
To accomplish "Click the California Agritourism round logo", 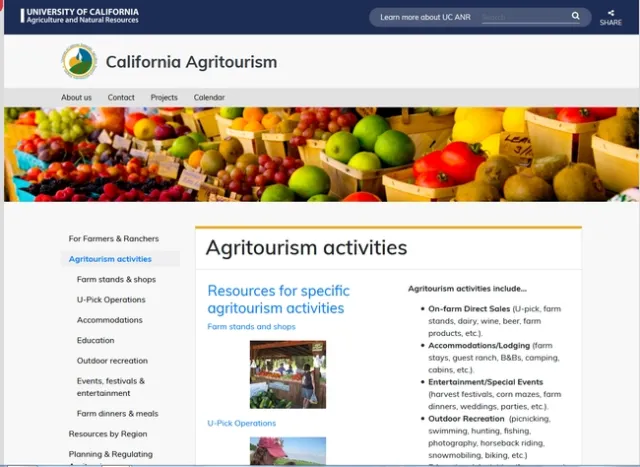I will pyautogui.click(x=79, y=61).
